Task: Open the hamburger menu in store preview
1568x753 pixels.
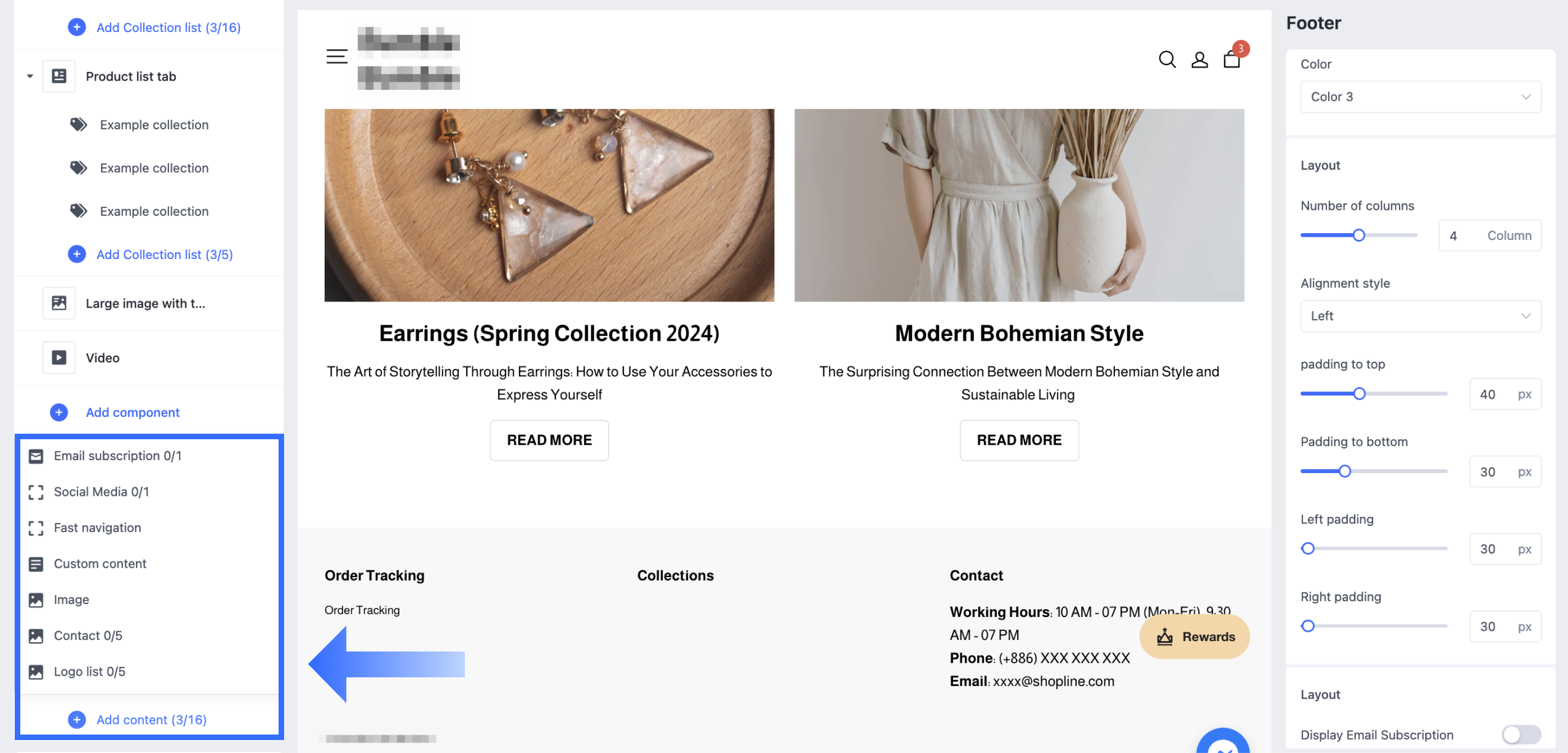Action: pyautogui.click(x=336, y=57)
